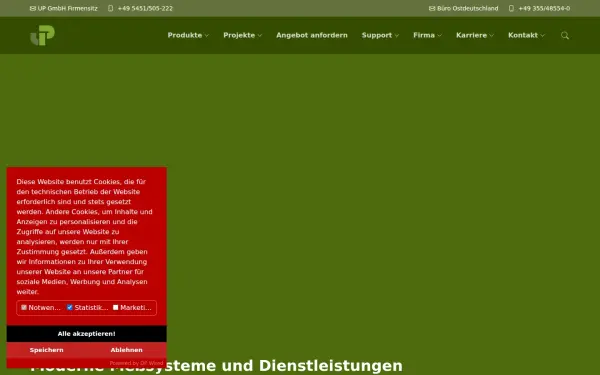Expand the Kontakt menu chevron
Image resolution: width=600 pixels, height=375 pixels.
542,36
